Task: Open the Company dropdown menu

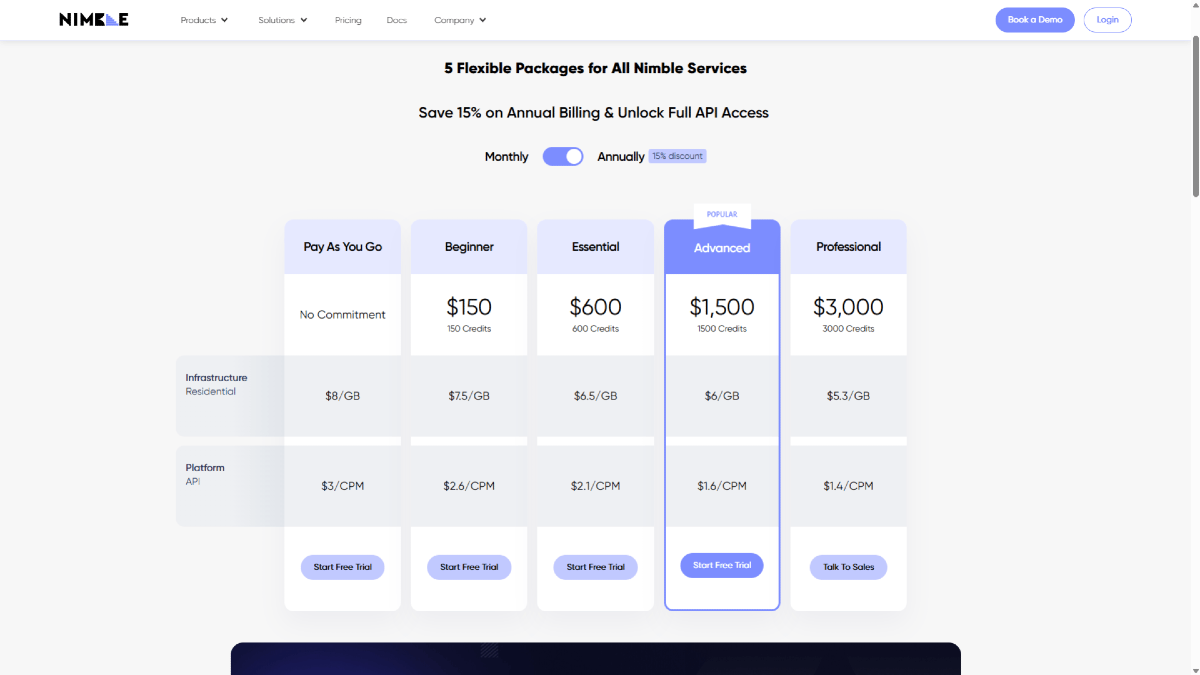Action: [x=460, y=20]
